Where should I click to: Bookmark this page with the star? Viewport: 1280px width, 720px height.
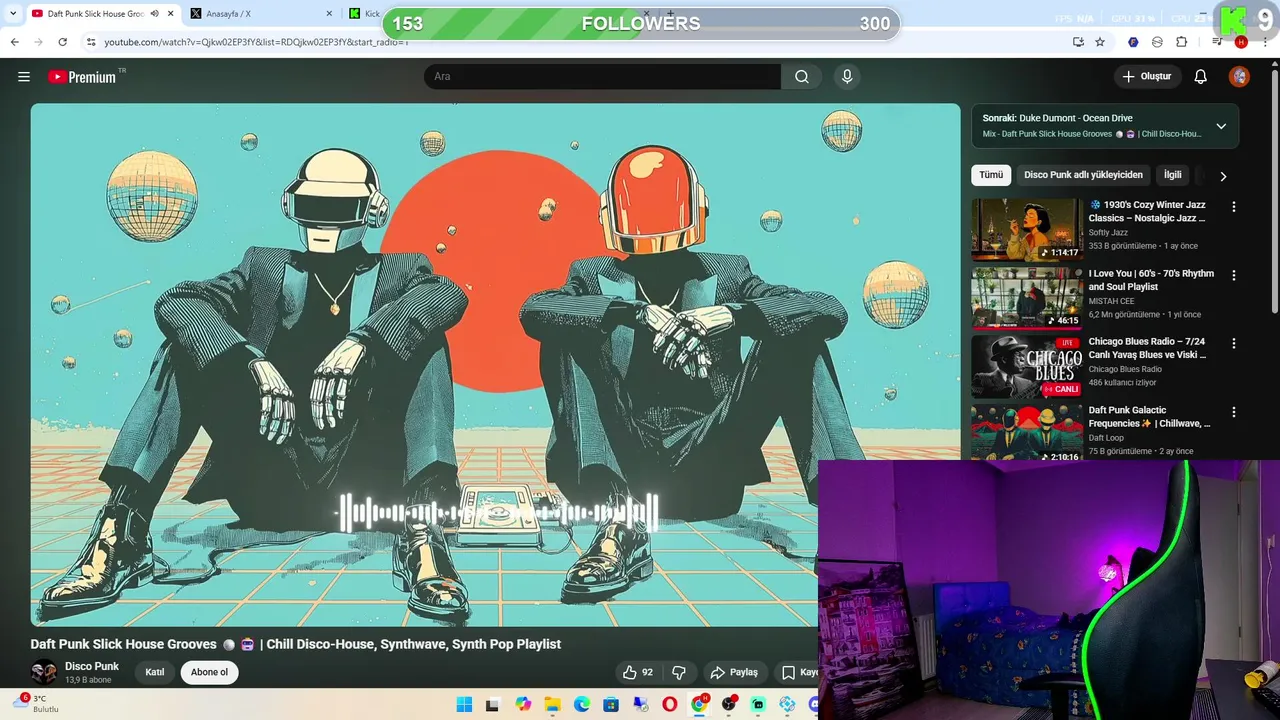pyautogui.click(x=1100, y=42)
